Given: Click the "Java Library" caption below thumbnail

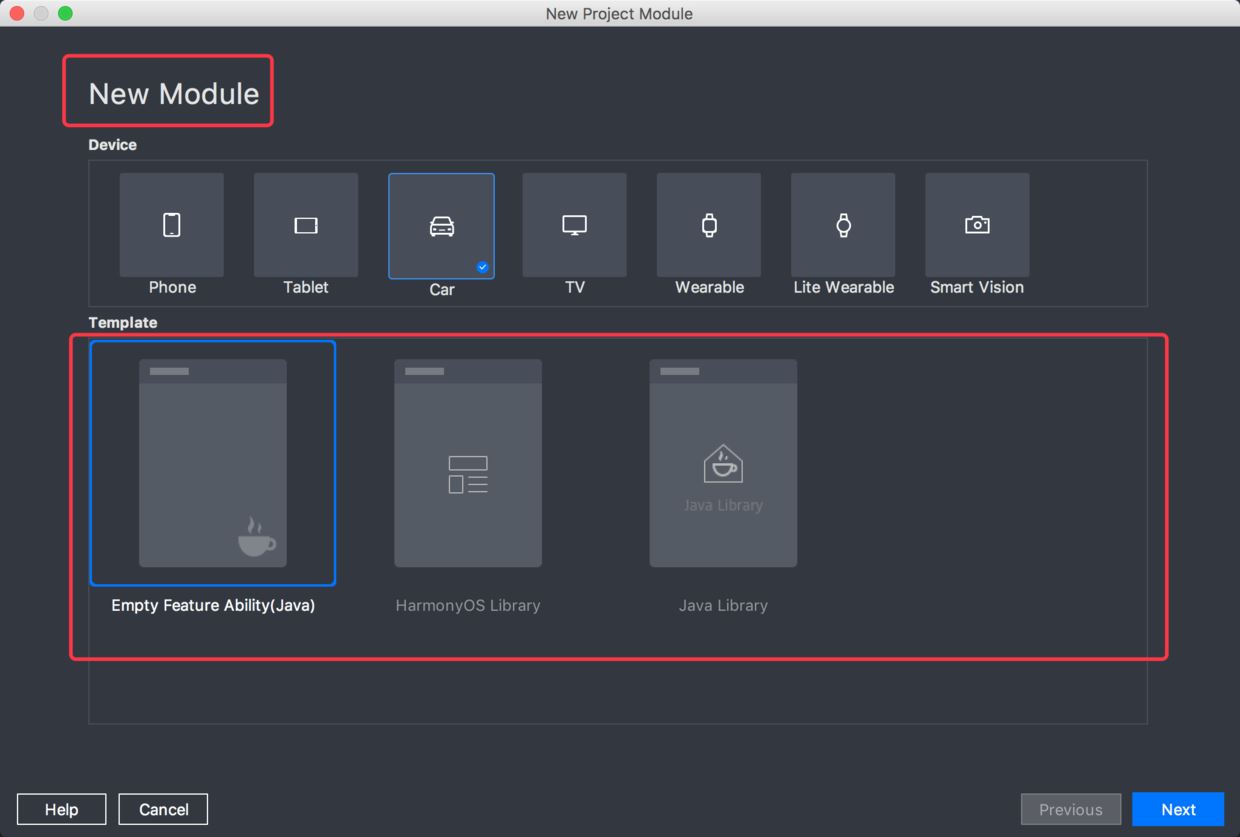Looking at the screenshot, I should pos(723,605).
